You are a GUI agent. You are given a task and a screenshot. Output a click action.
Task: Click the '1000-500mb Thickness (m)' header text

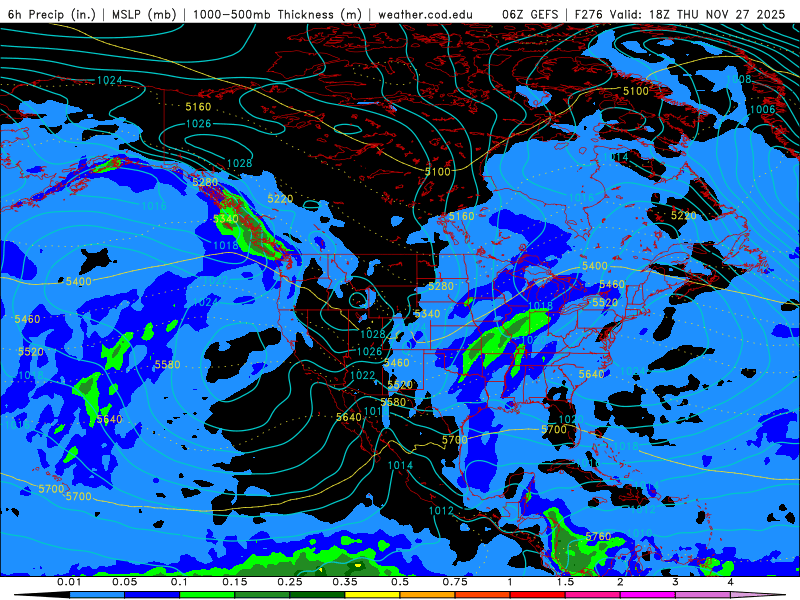(x=277, y=14)
